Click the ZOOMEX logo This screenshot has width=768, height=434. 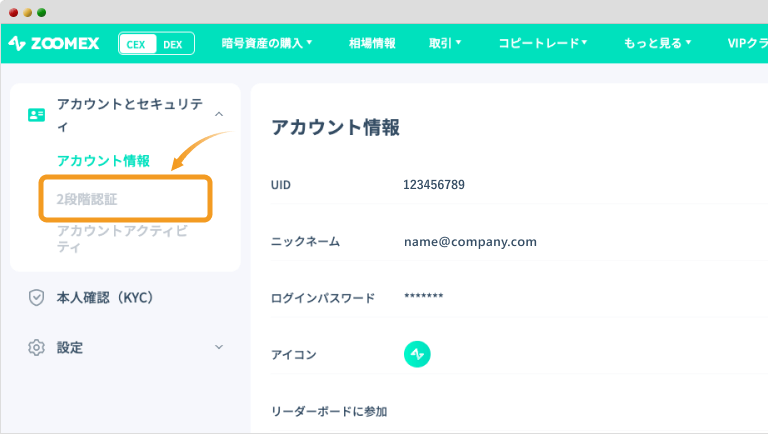[x=54, y=44]
